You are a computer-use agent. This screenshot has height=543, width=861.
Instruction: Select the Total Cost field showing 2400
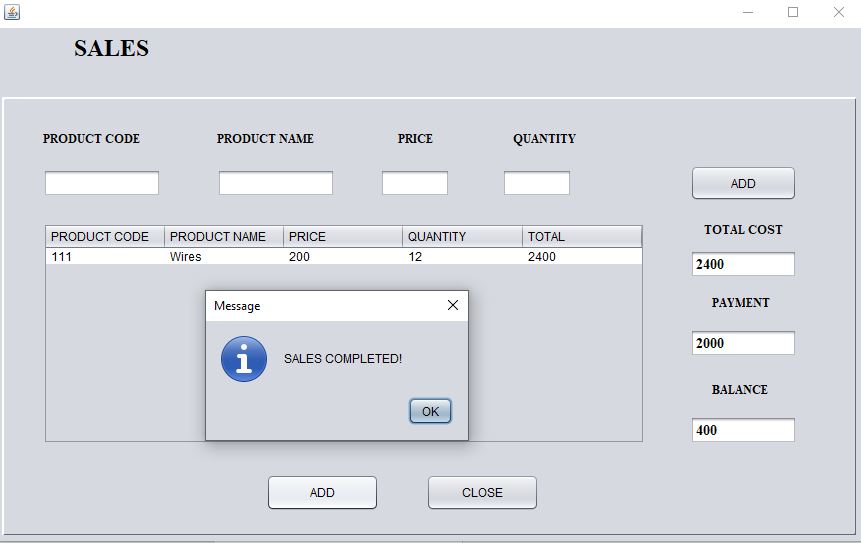coord(743,264)
